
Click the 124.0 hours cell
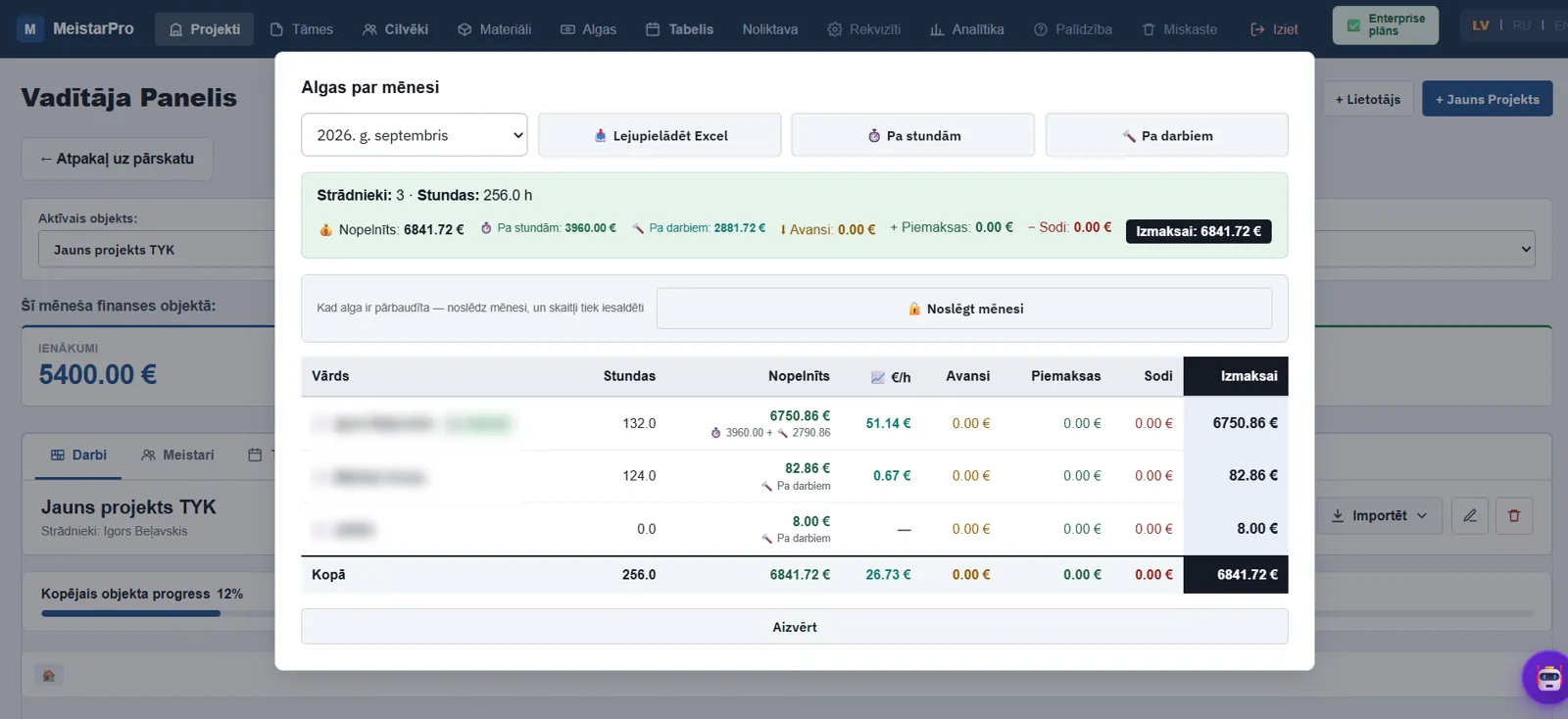tap(639, 476)
